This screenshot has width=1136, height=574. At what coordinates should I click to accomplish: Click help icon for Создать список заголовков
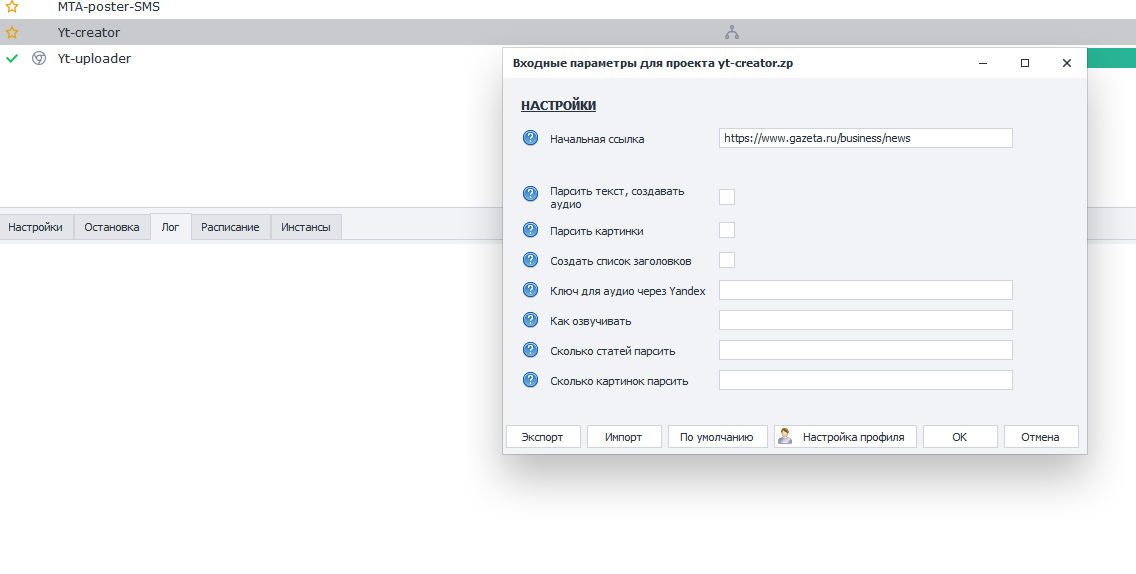coord(530,260)
